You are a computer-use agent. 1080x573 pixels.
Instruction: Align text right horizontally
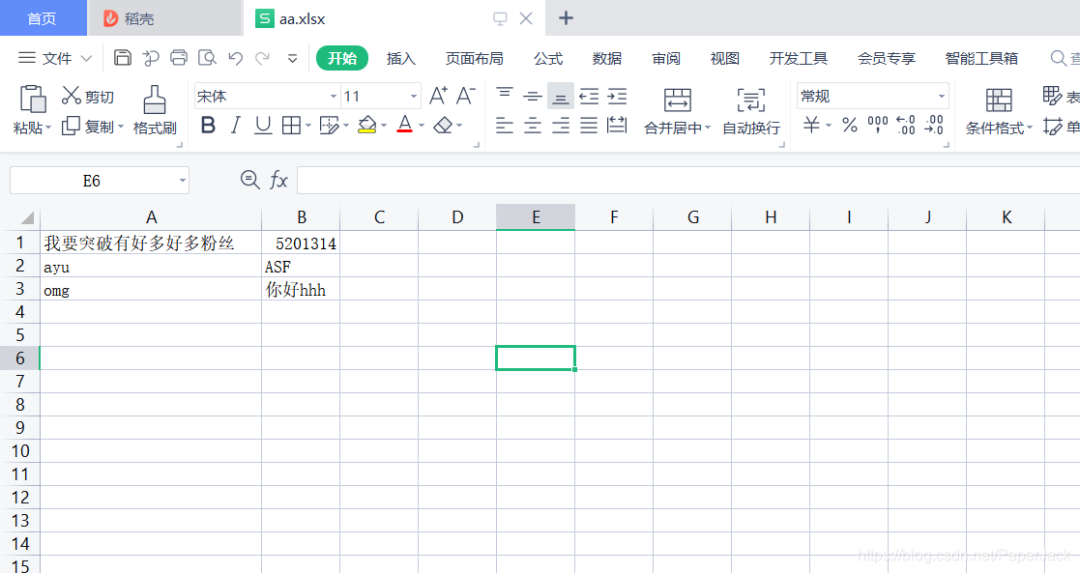pyautogui.click(x=561, y=125)
